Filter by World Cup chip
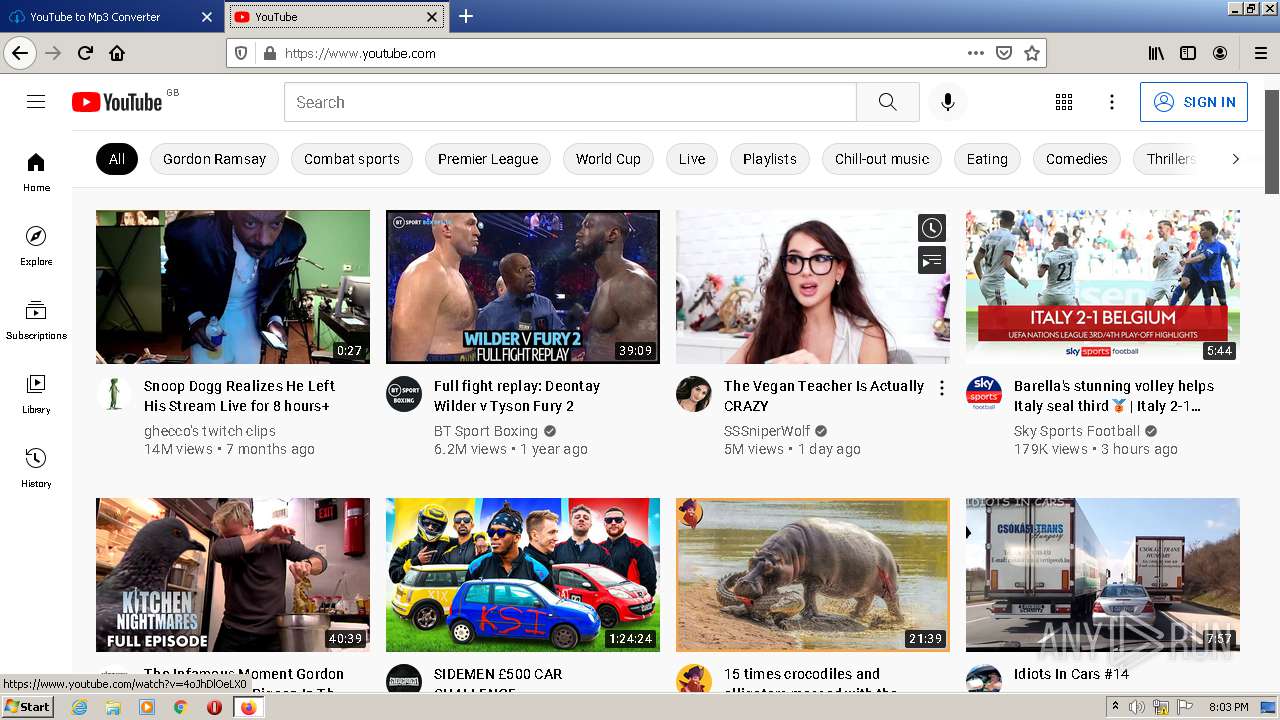The width and height of the screenshot is (1280, 720). (x=608, y=159)
